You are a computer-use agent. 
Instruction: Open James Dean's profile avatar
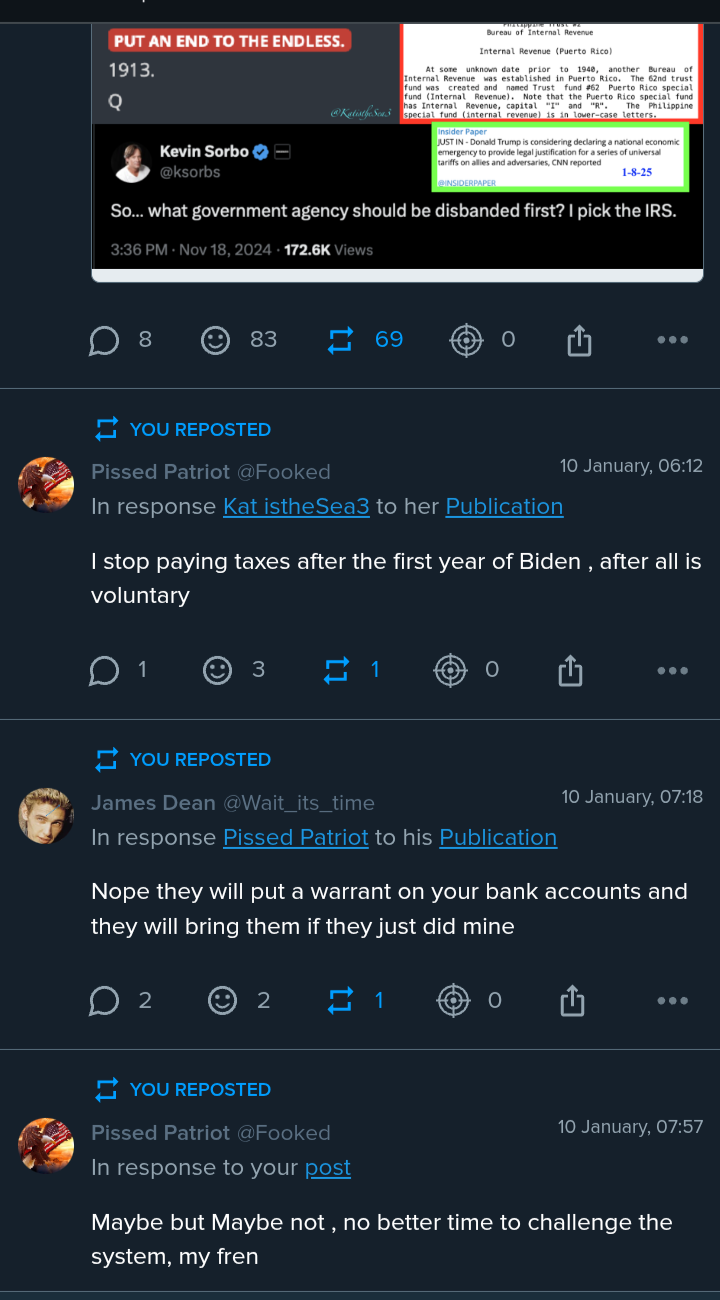(x=46, y=815)
